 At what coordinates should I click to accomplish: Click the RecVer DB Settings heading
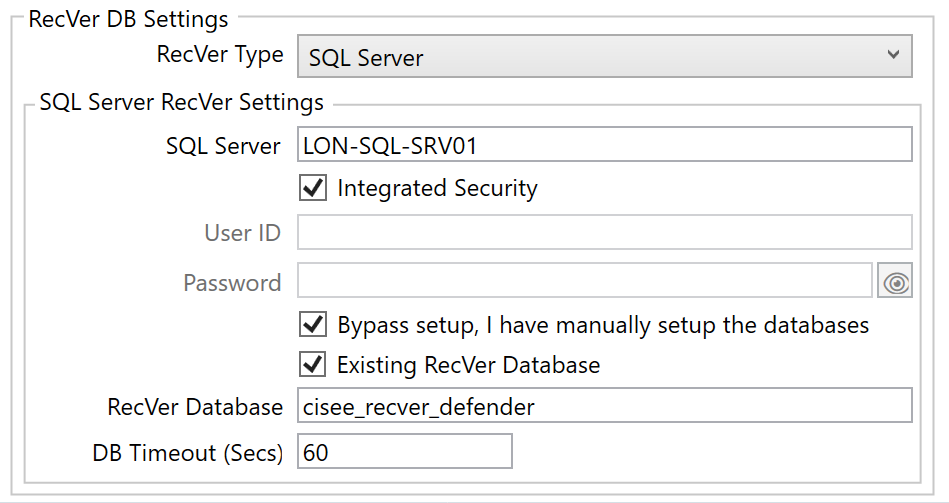point(128,19)
